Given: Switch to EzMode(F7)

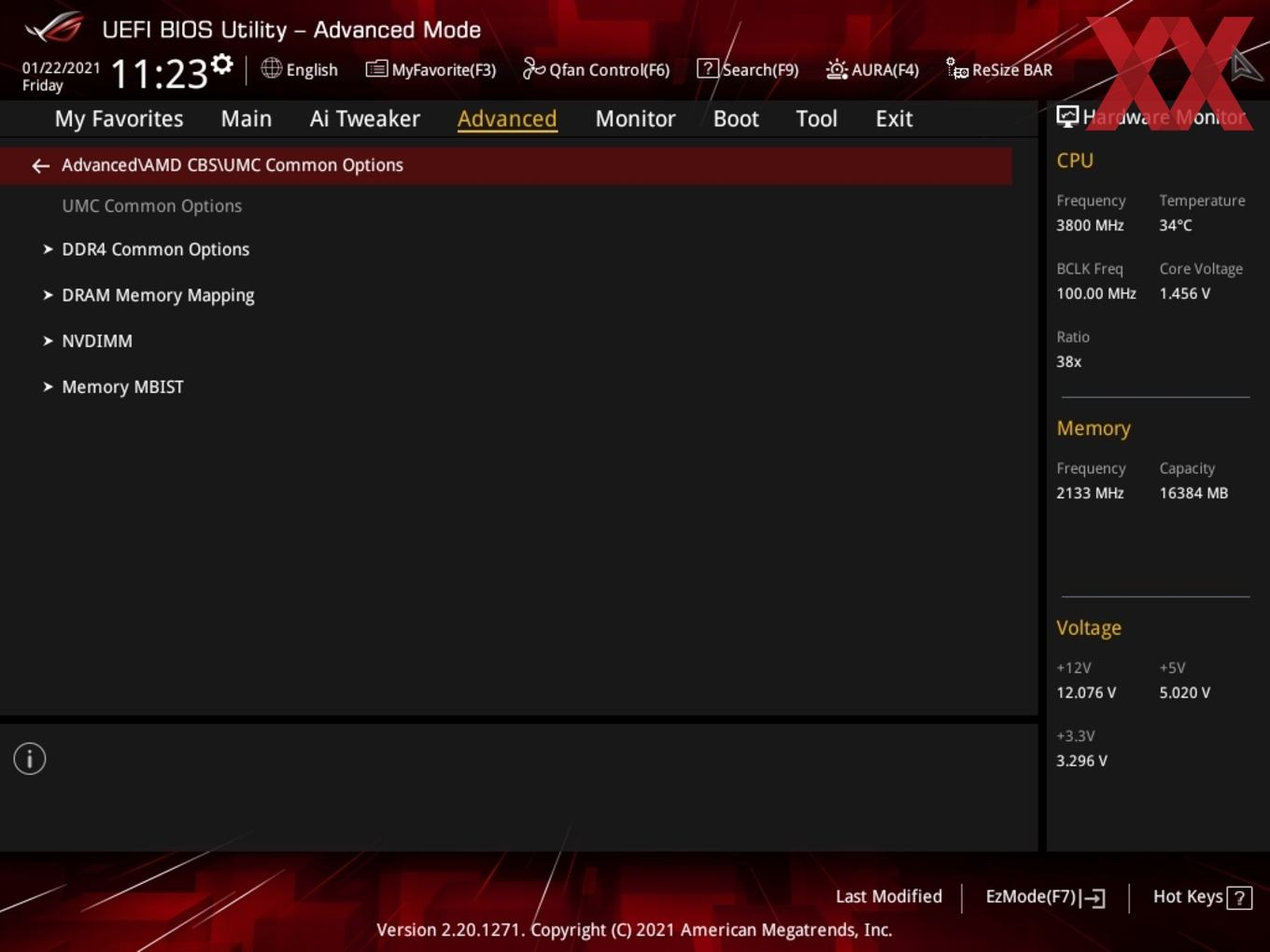Looking at the screenshot, I should [1031, 897].
